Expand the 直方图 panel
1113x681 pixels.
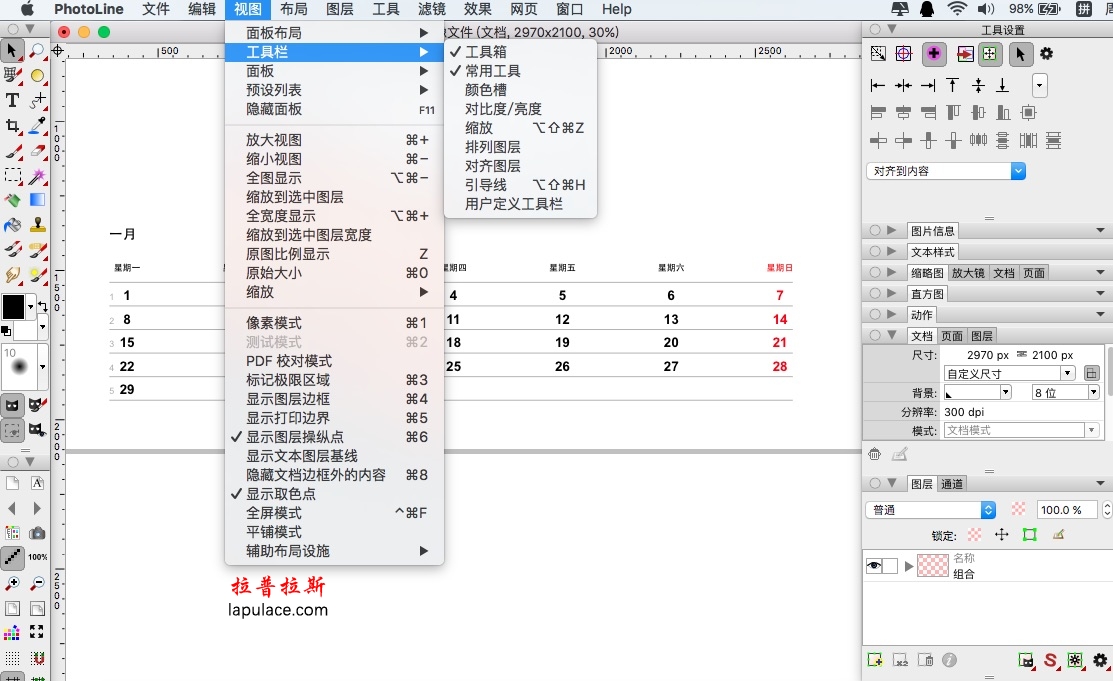tap(892, 293)
